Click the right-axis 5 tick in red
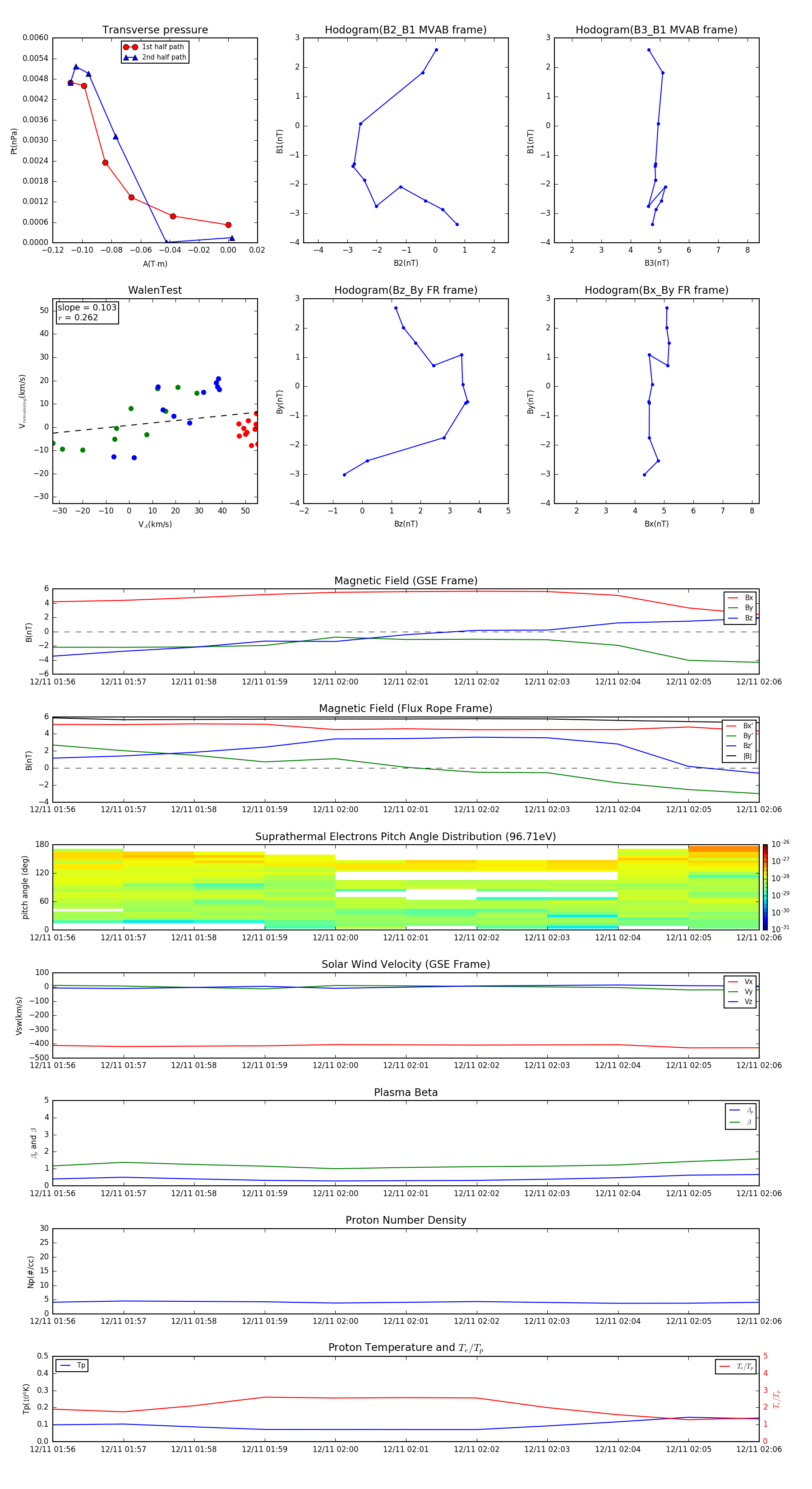Image resolution: width=812 pixels, height=1489 pixels. click(x=765, y=1356)
